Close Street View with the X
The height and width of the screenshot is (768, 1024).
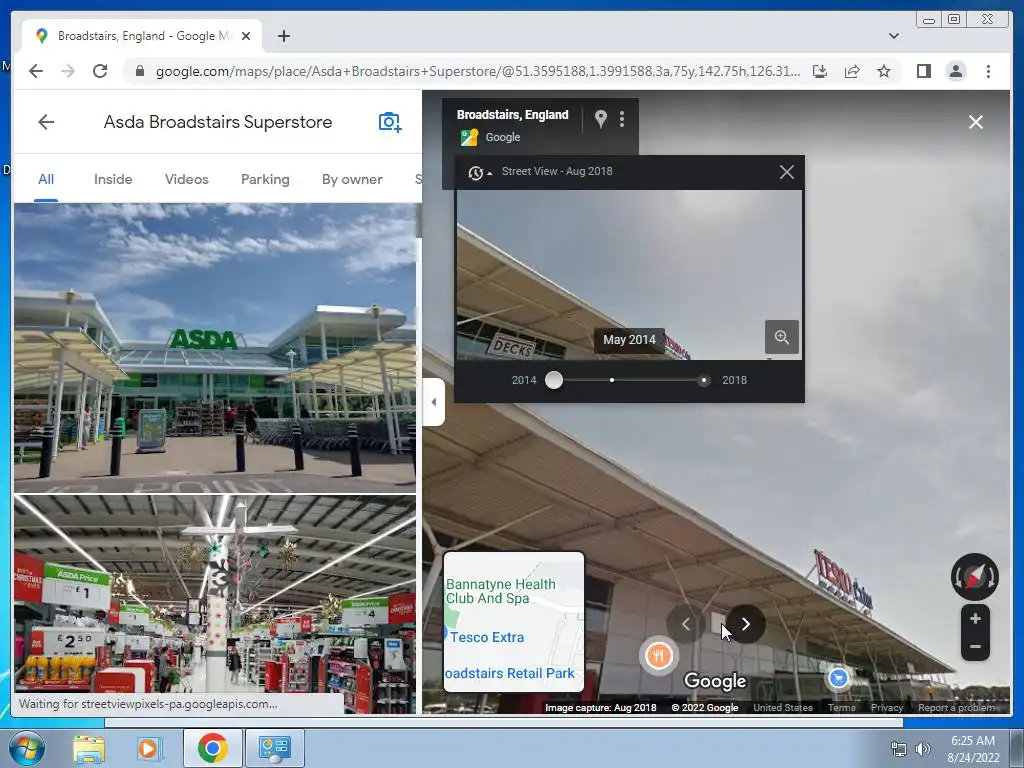click(976, 122)
